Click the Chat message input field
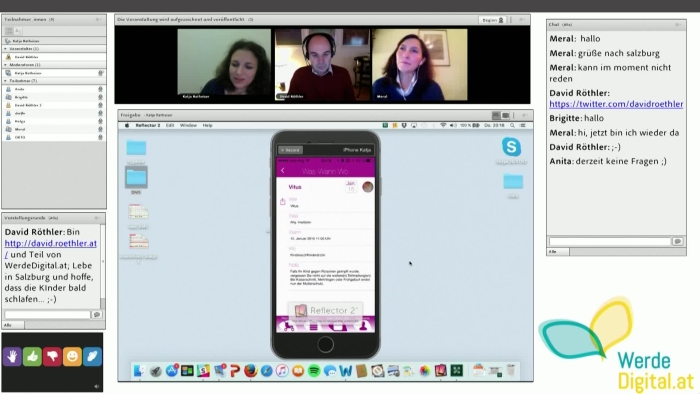700x394 pixels. pyautogui.click(x=610, y=241)
